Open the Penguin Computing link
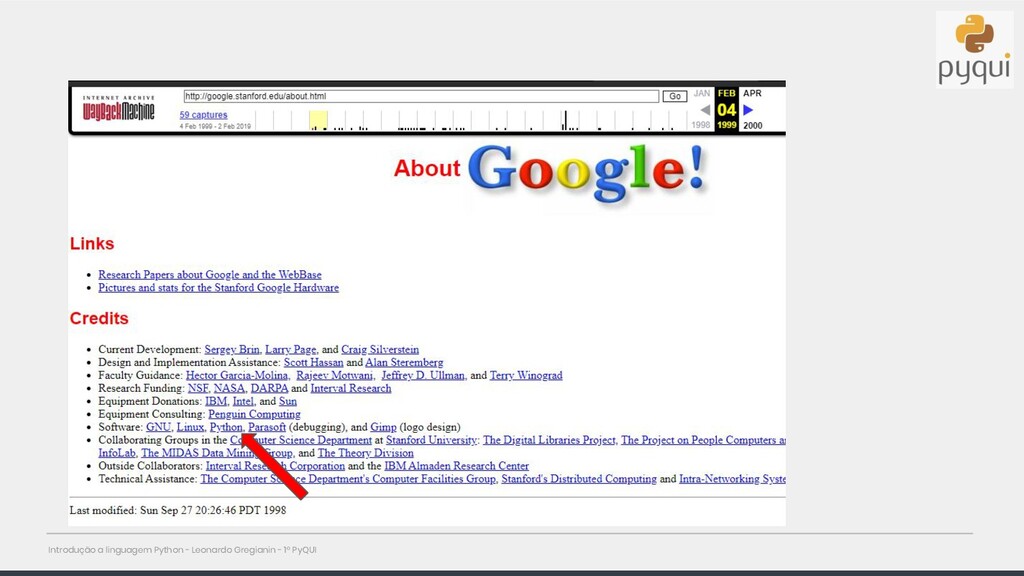The height and width of the screenshot is (576, 1024). coord(254,415)
